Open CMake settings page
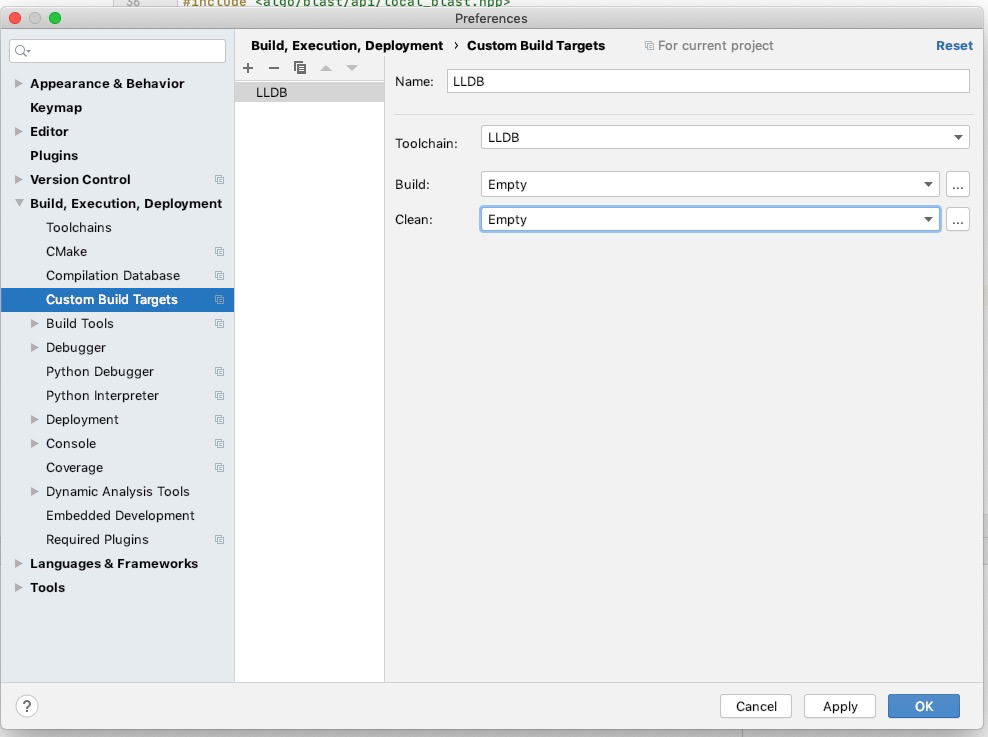The height and width of the screenshot is (737, 988). pos(67,251)
